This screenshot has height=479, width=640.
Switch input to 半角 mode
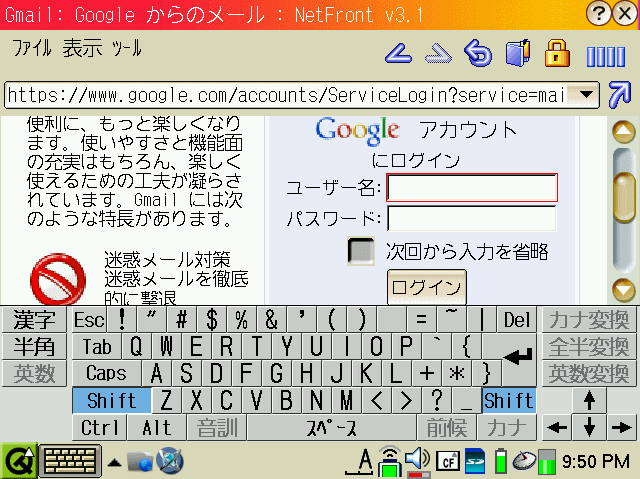[34, 346]
